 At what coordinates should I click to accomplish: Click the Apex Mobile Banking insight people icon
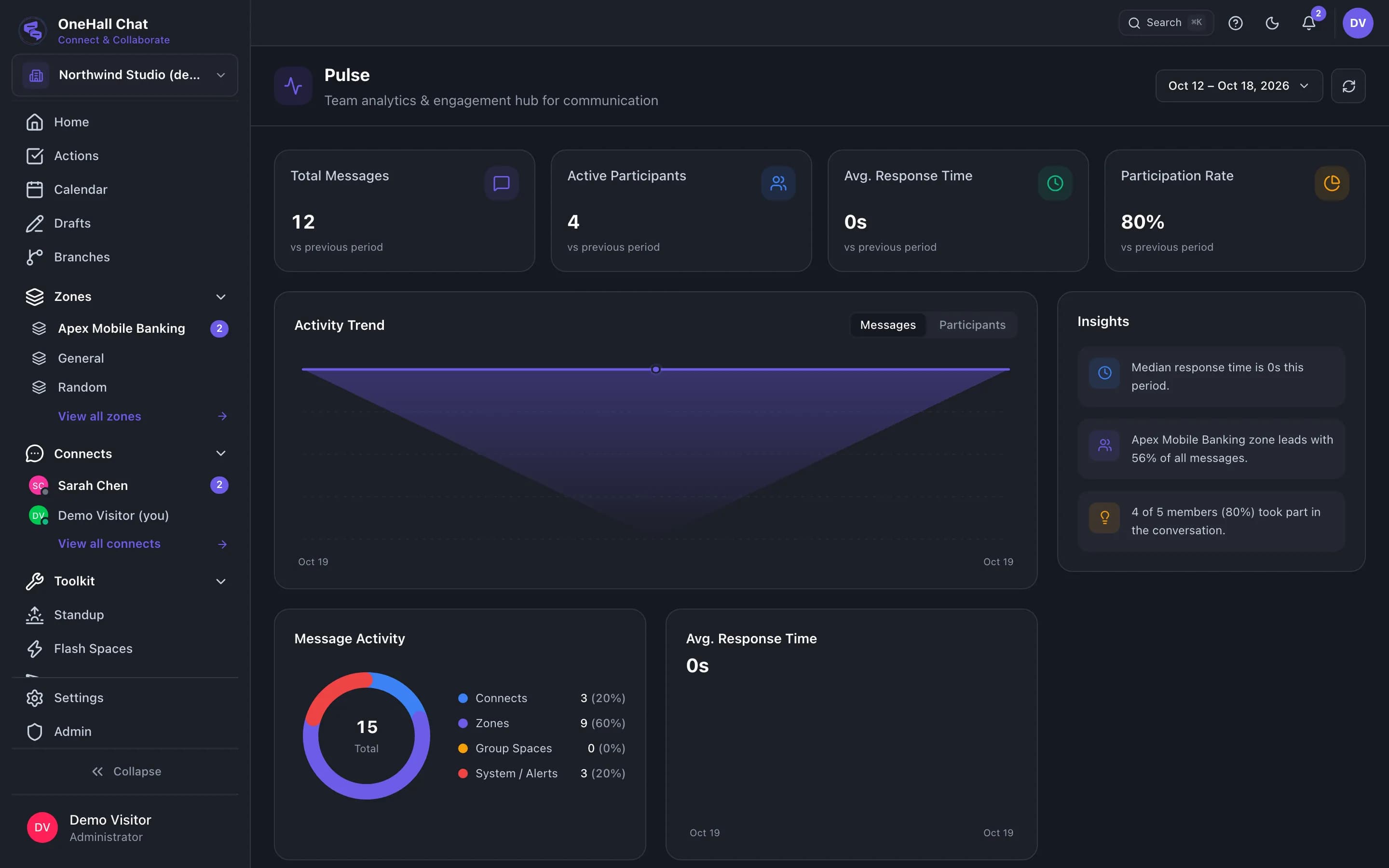[1104, 446]
